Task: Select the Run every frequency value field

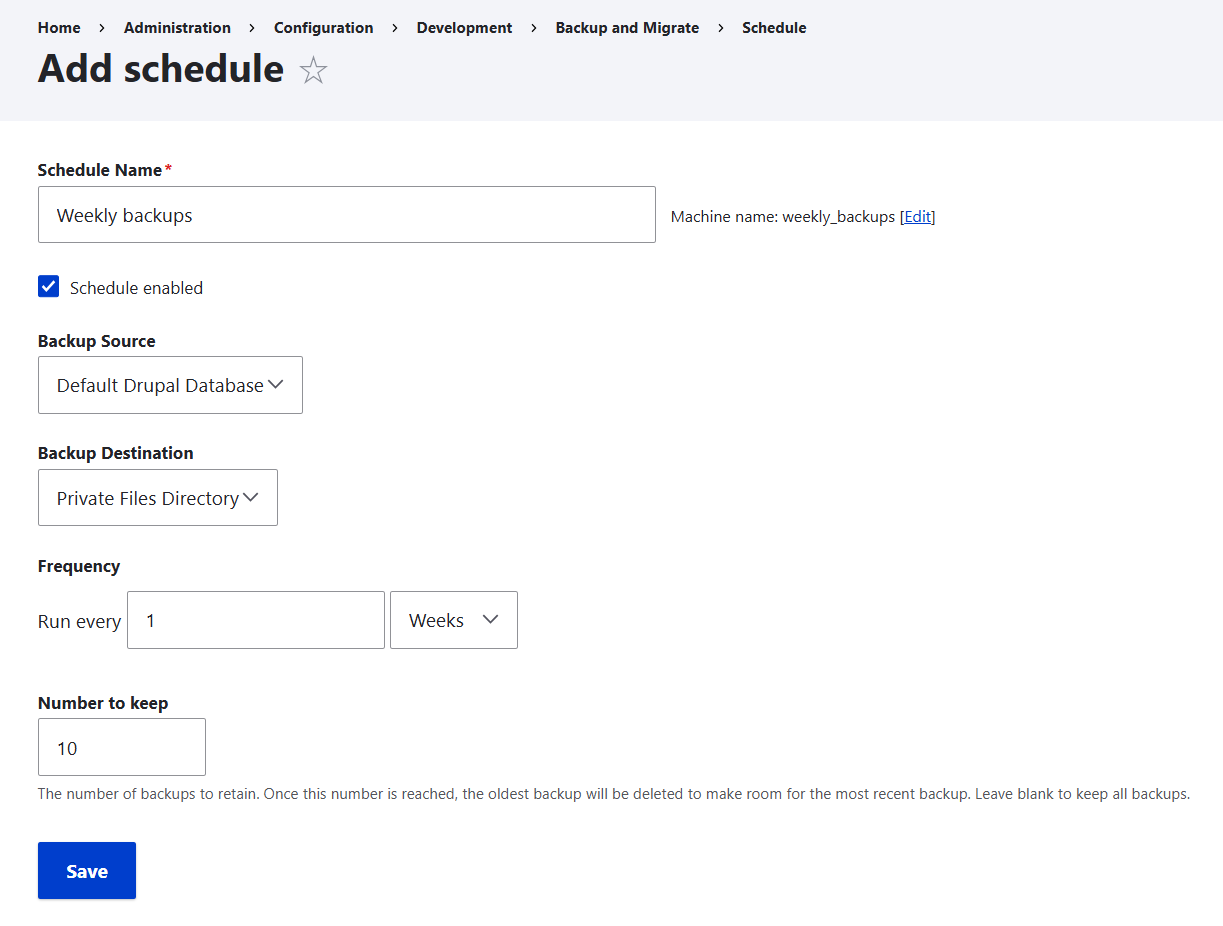Action: click(255, 620)
